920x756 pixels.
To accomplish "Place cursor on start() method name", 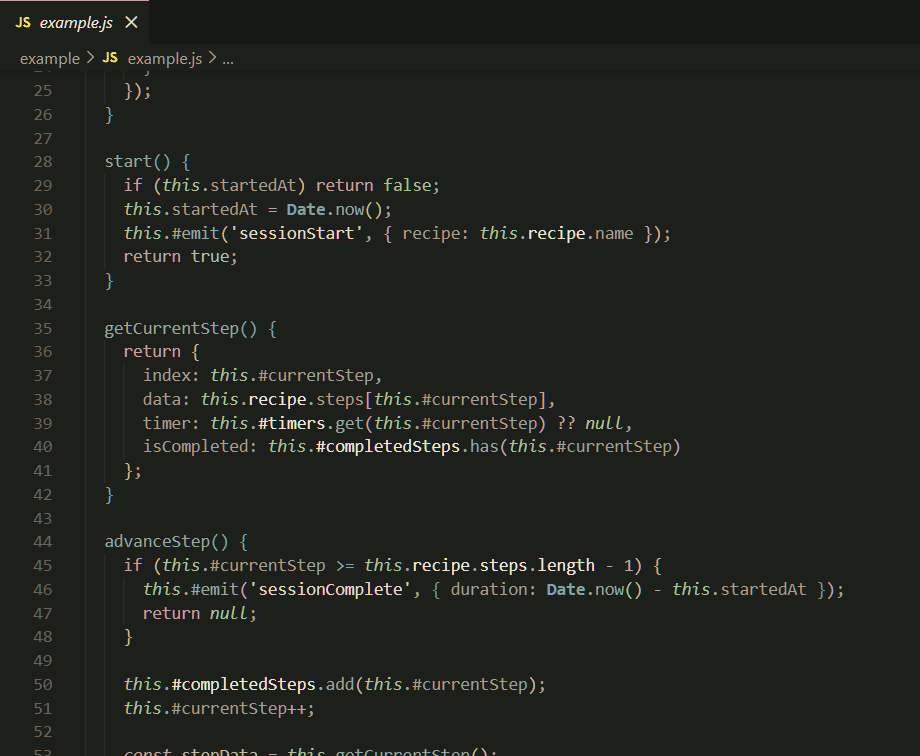I will [x=128, y=162].
